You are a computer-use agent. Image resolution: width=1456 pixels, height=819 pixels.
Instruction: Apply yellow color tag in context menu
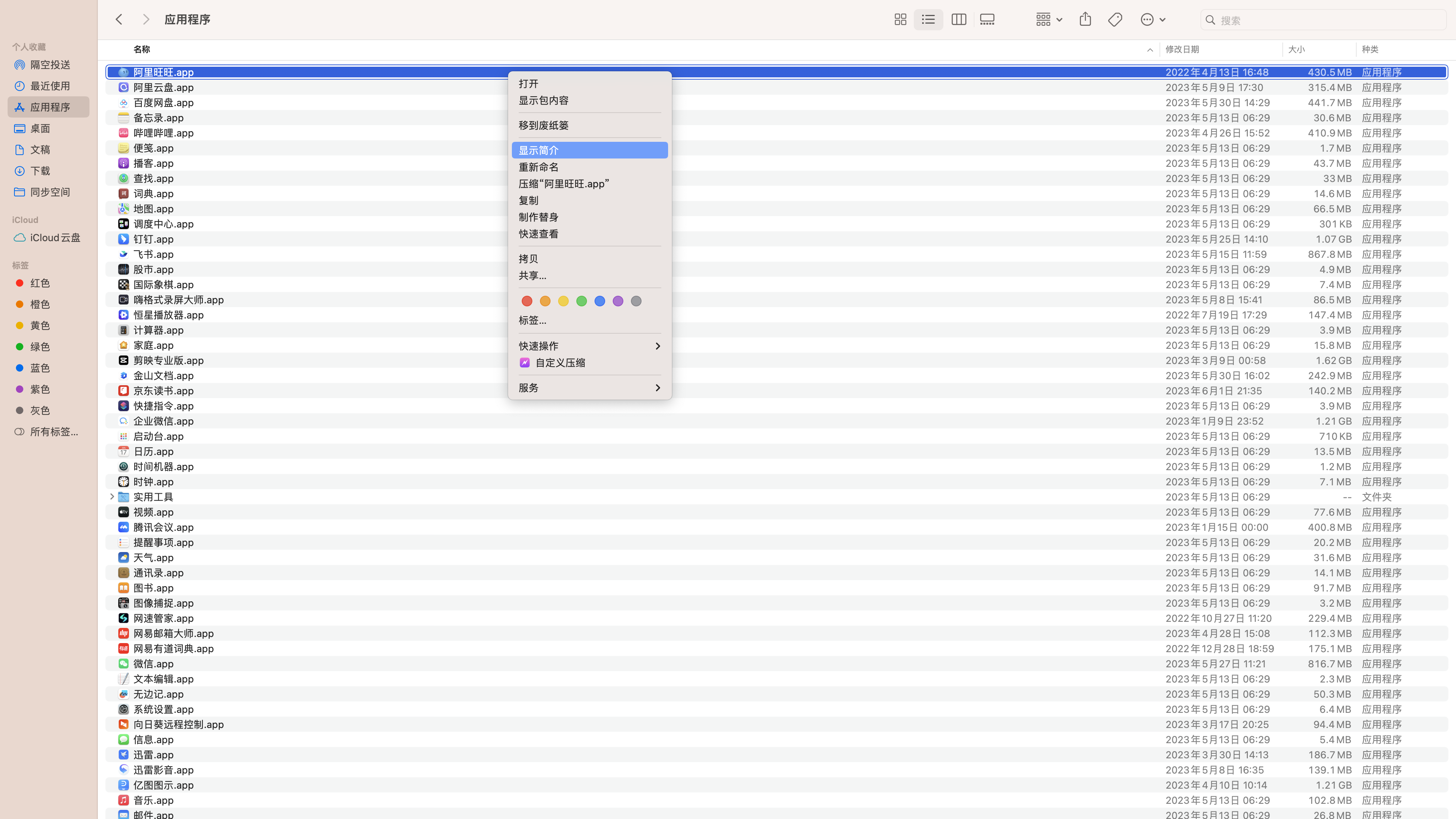coord(563,301)
